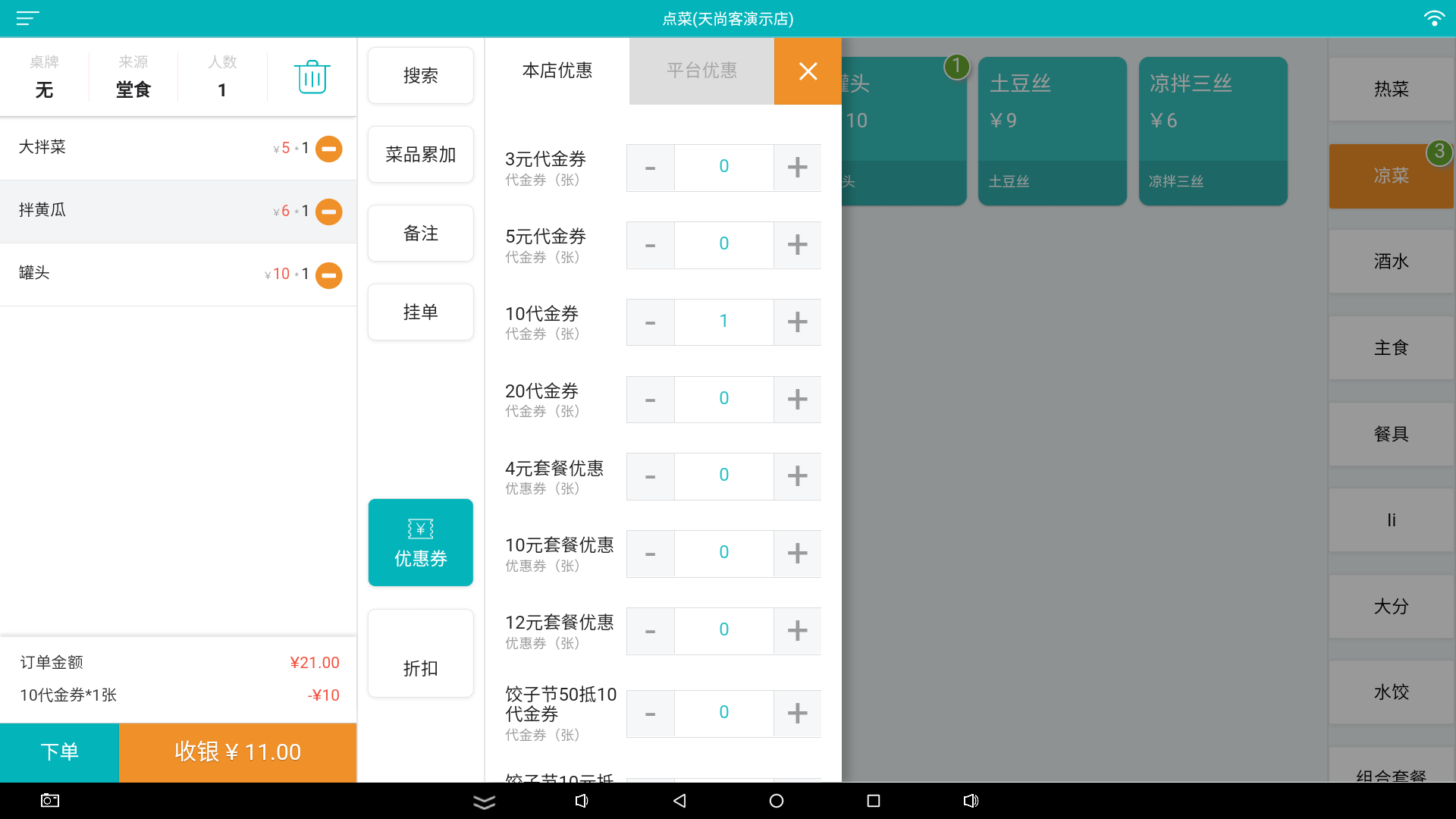Tap the volume up speaker icon

(x=971, y=801)
